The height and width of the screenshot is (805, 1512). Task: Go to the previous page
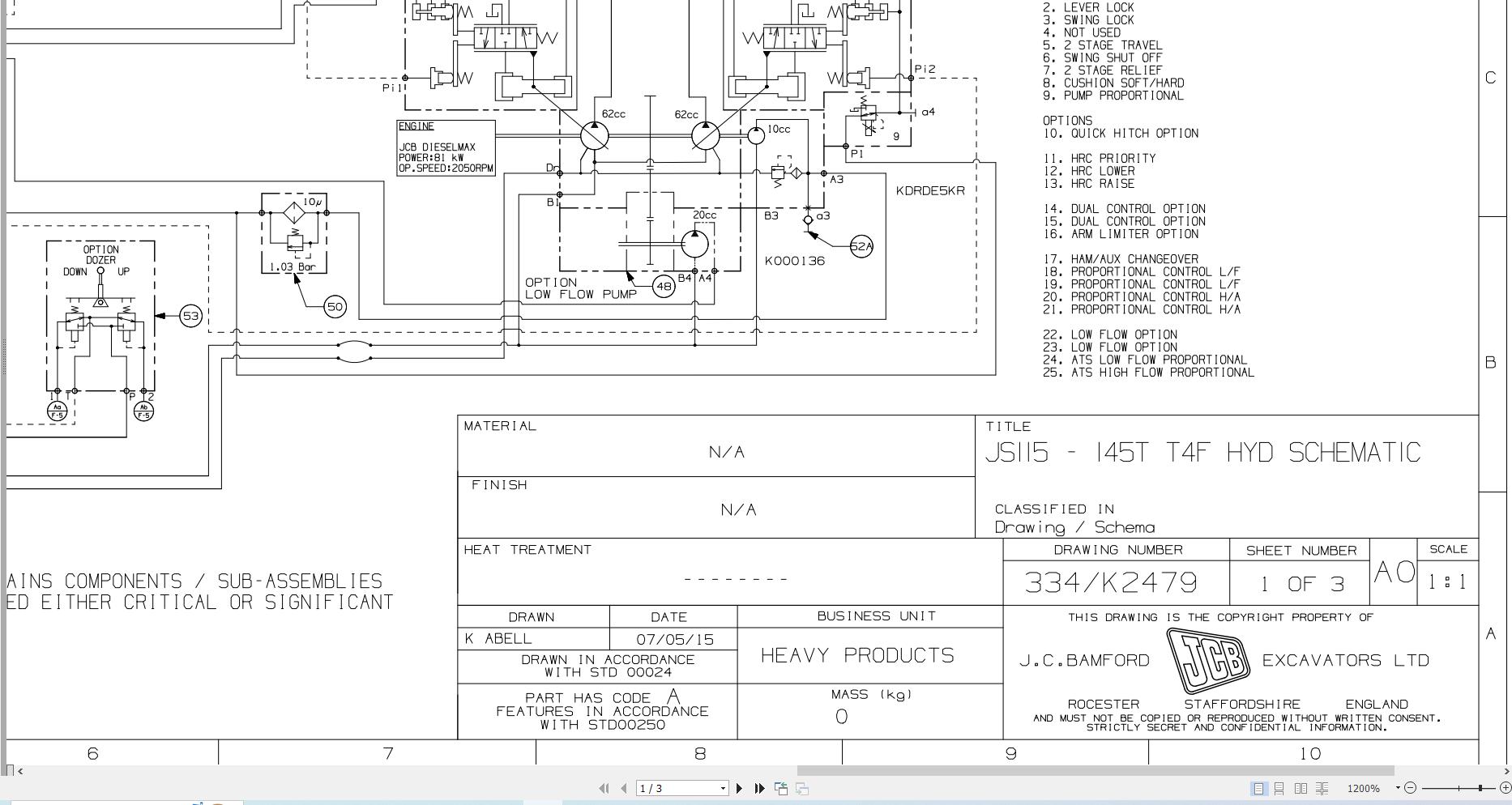point(621,787)
